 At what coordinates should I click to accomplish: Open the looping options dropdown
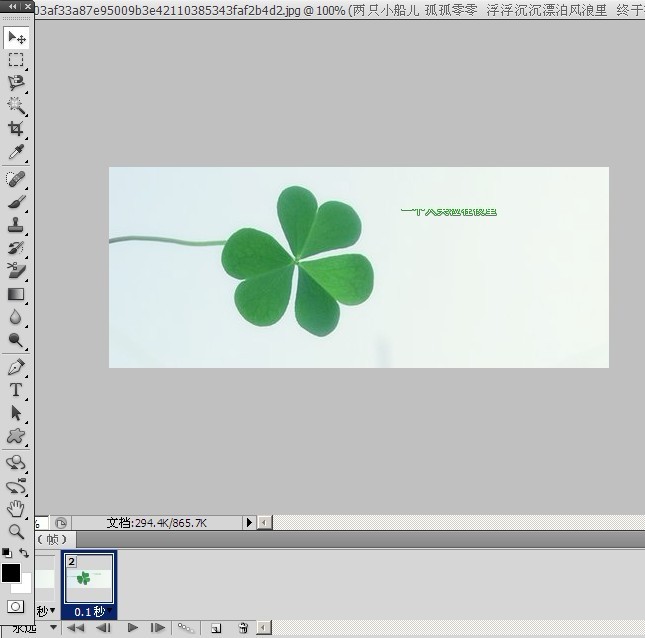53,628
